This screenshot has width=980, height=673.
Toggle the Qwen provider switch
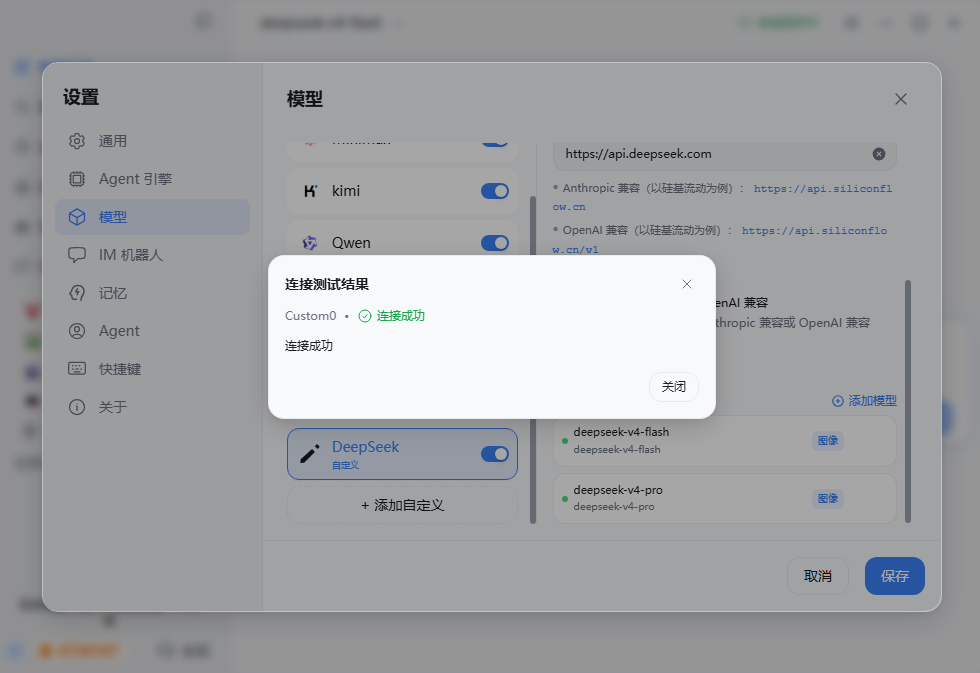pos(495,243)
